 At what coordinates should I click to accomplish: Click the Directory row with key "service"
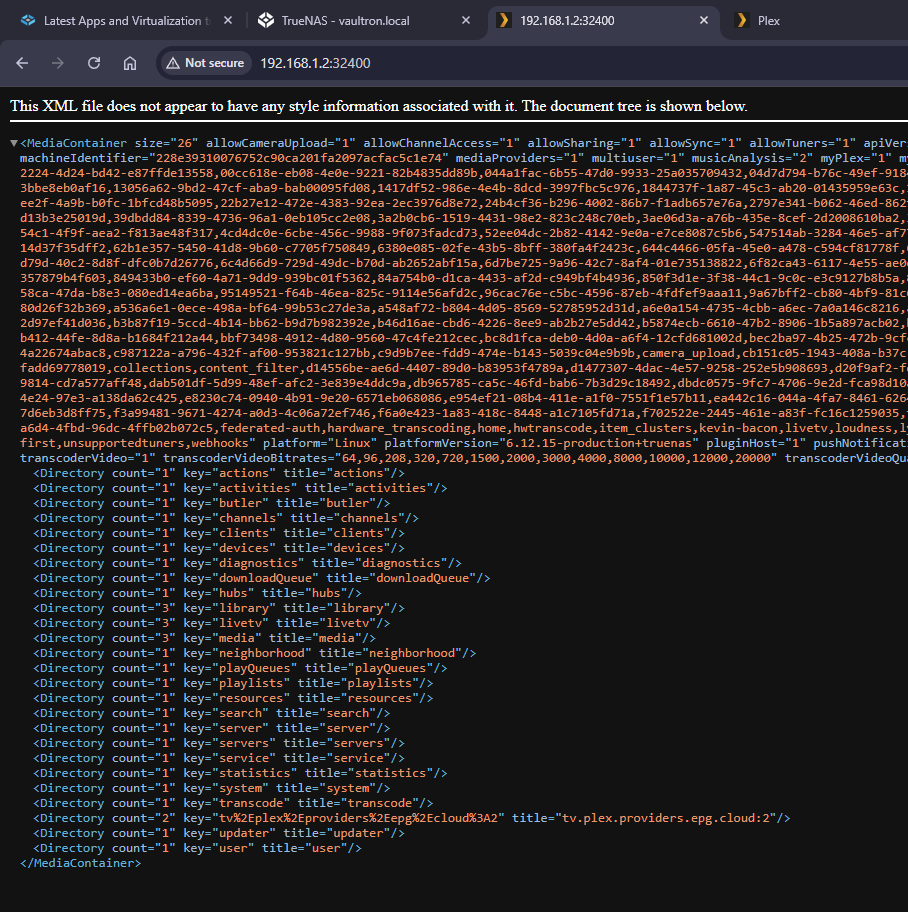pyautogui.click(x=219, y=758)
